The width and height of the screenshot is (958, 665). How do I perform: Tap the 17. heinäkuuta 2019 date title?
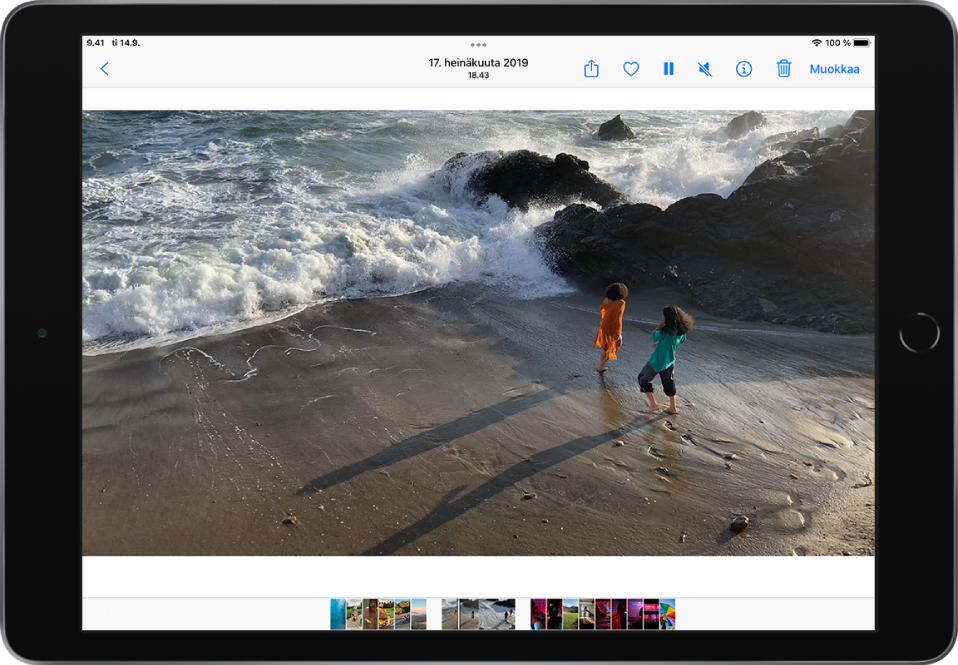point(478,62)
